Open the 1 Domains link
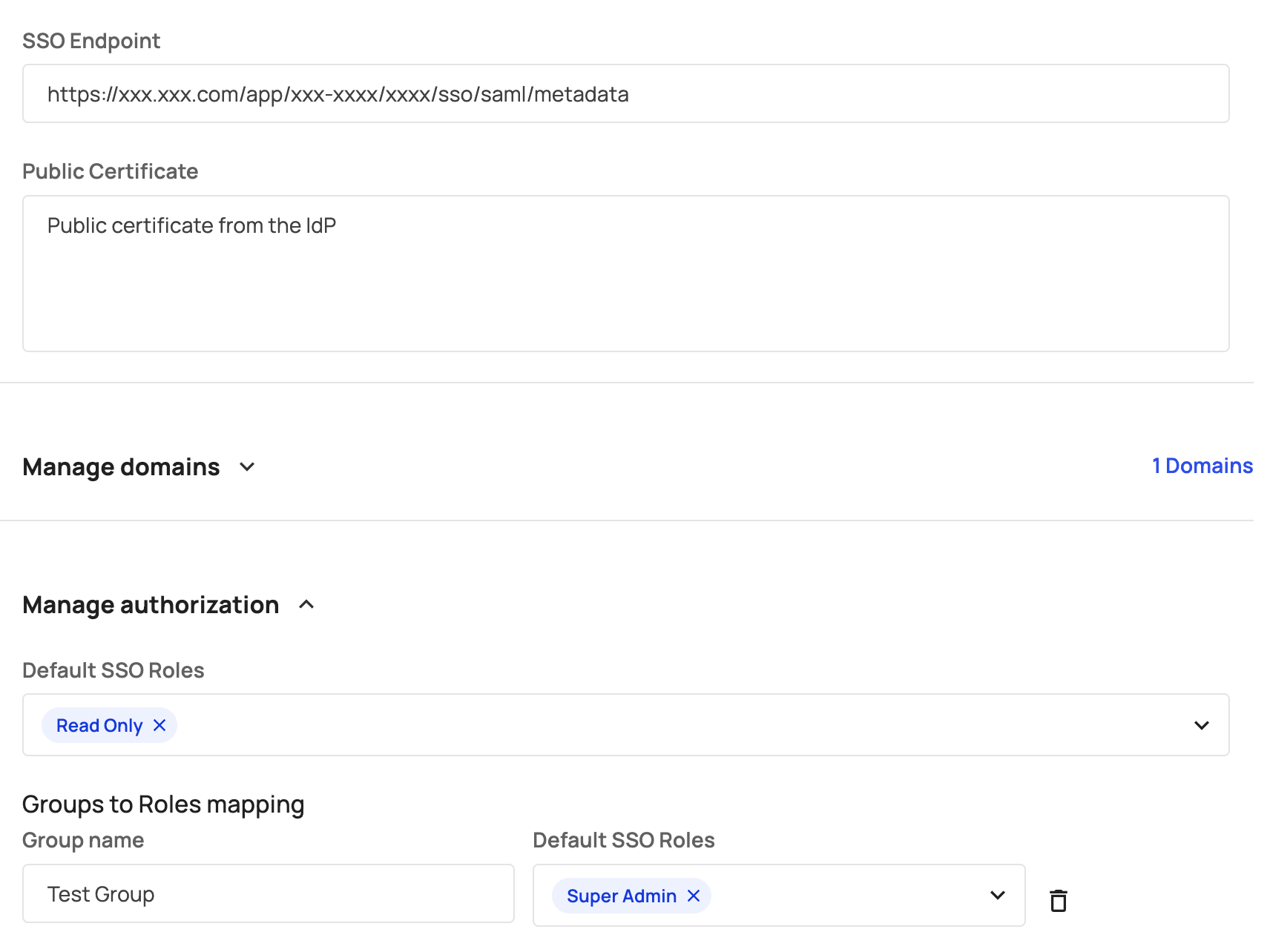Screen dimensions: 1270x952 pyautogui.click(x=1202, y=466)
